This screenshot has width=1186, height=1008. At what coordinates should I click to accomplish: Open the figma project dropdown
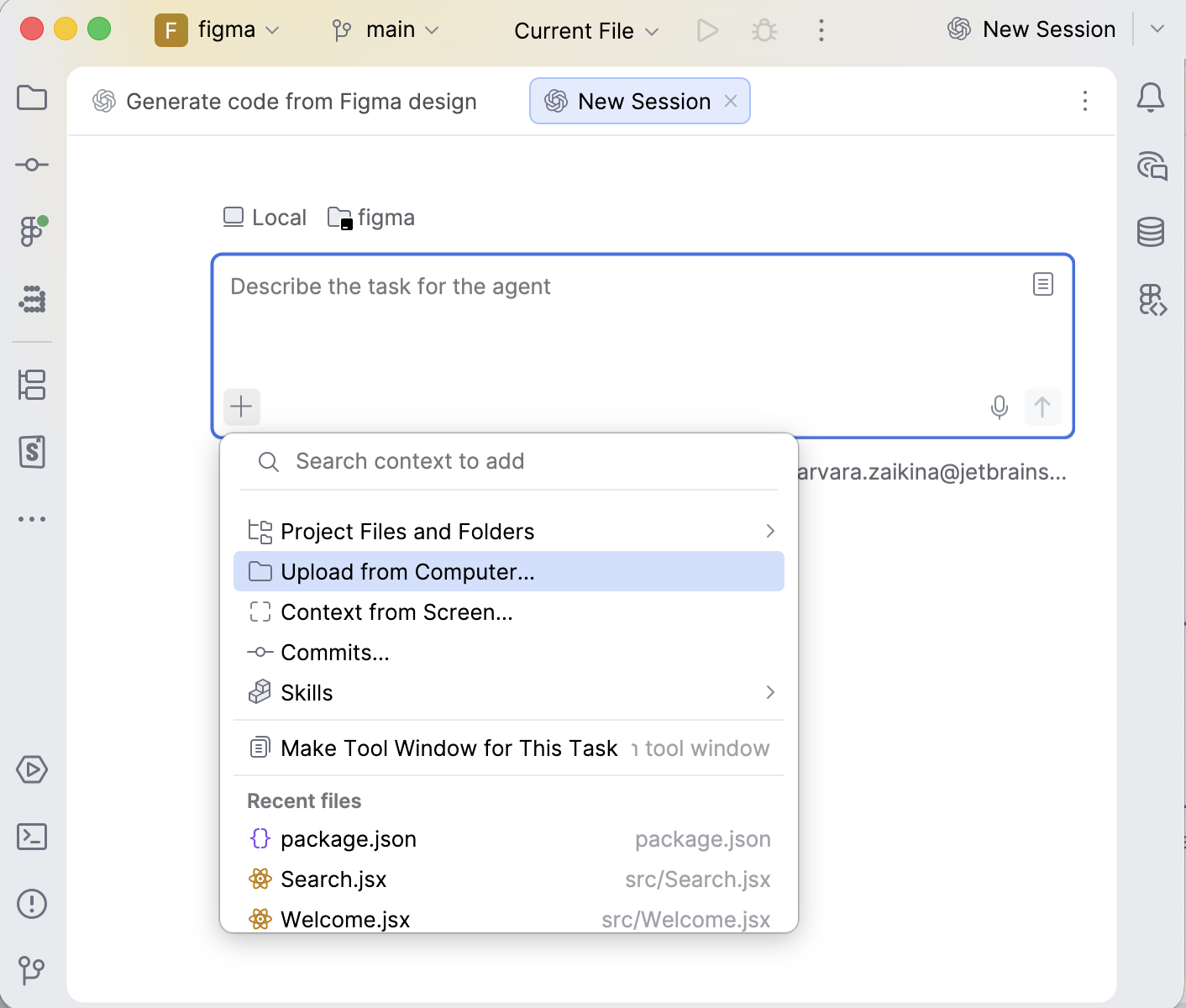217,30
